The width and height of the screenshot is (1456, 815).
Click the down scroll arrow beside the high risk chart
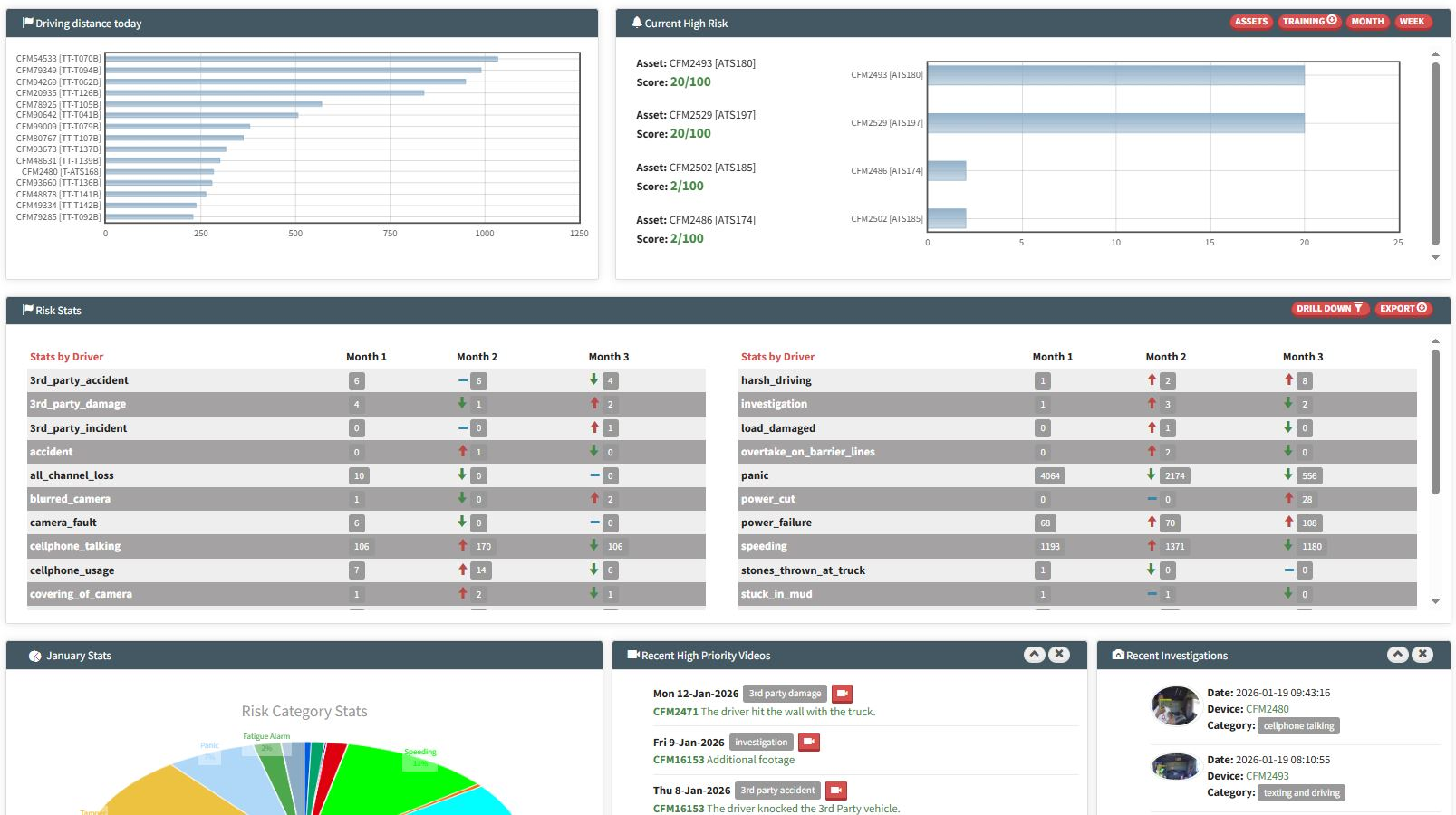[1435, 257]
